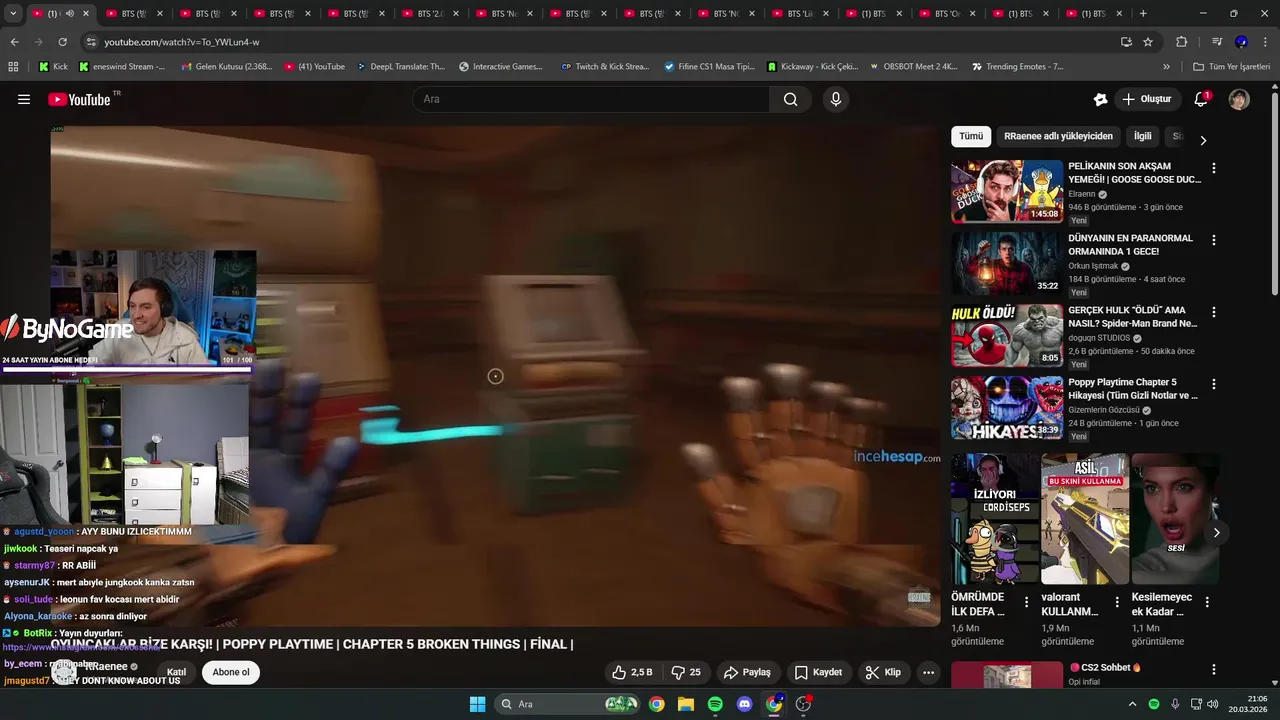
Task: Click the Katıl join button
Action: 177,672
